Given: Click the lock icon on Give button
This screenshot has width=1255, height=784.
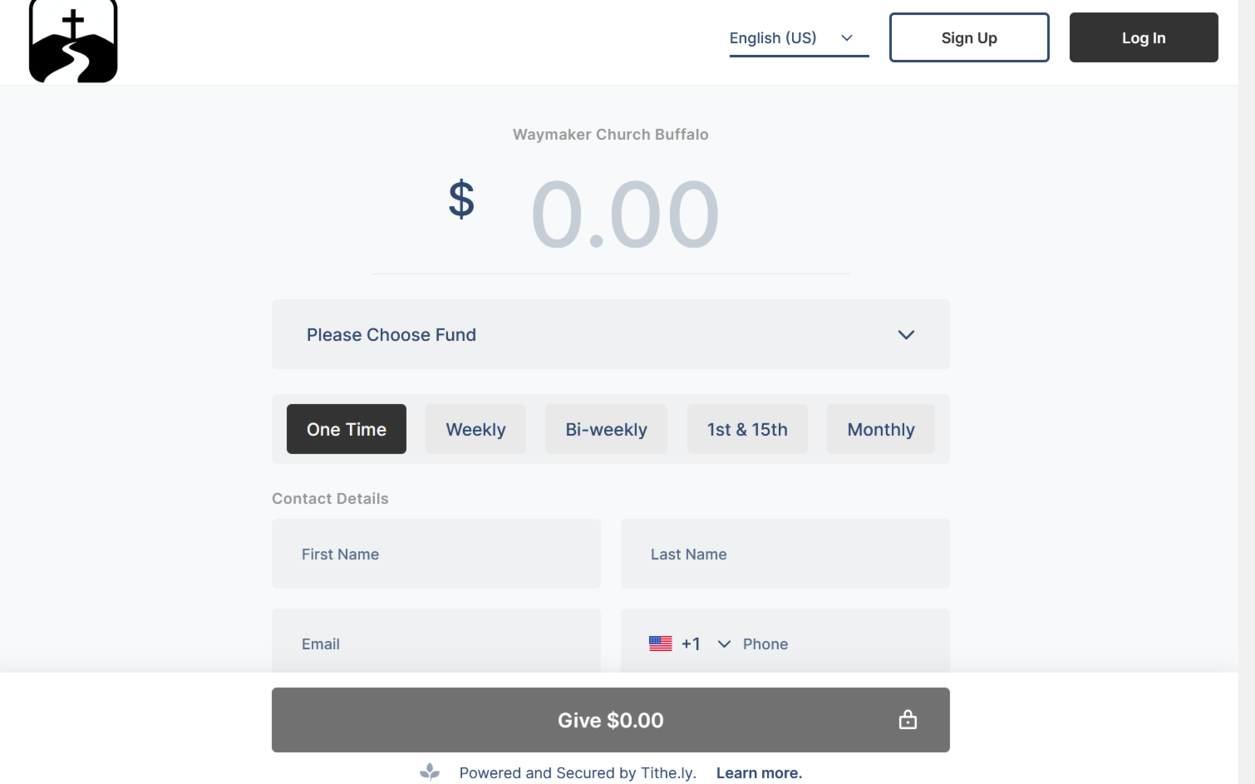Looking at the screenshot, I should pyautogui.click(x=907, y=720).
